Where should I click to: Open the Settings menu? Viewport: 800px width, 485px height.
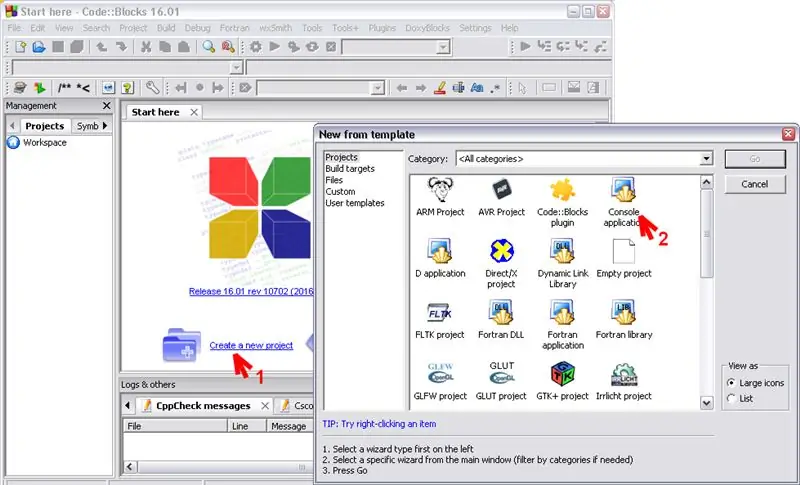[475, 28]
